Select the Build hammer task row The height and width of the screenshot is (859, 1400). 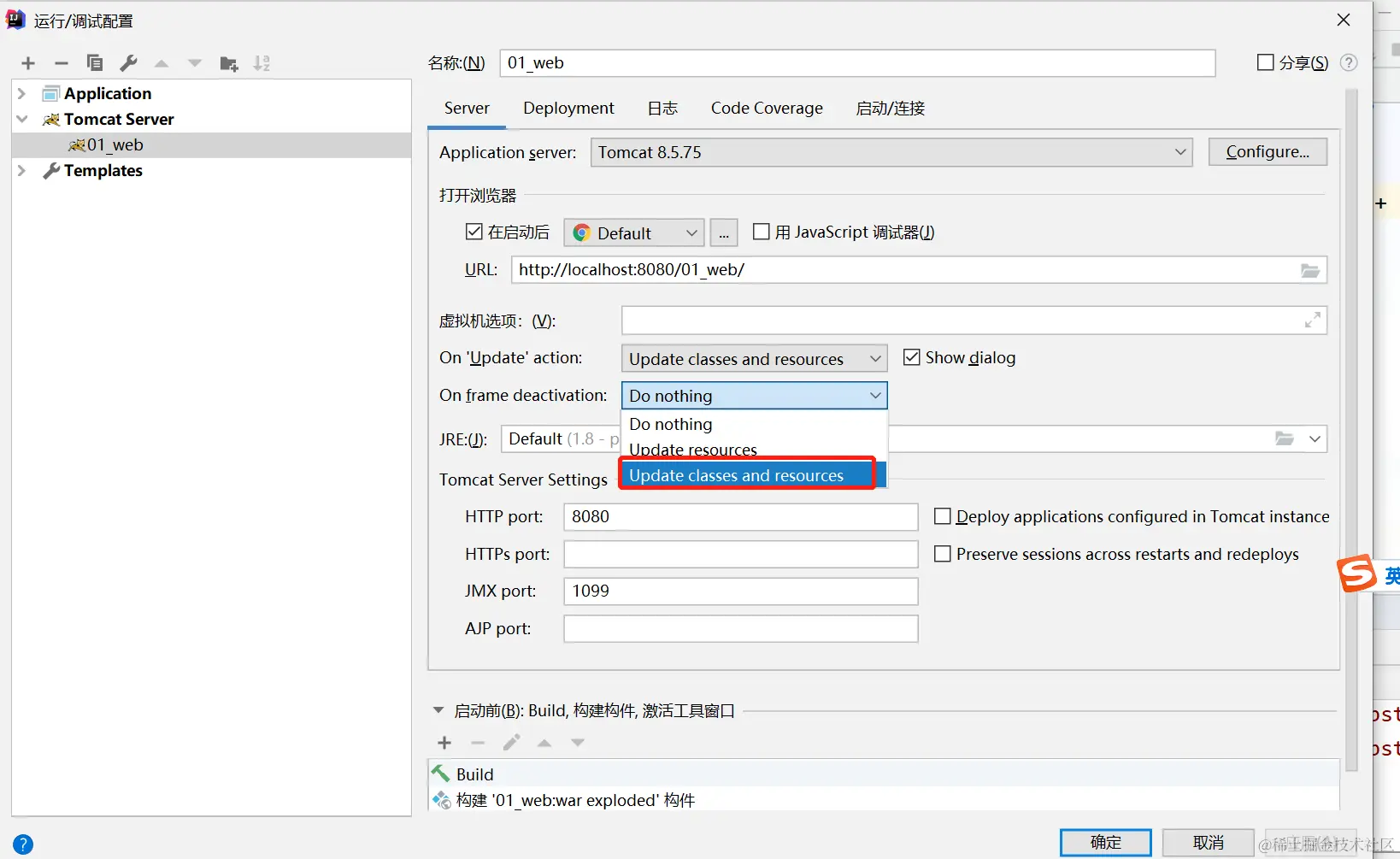click(884, 774)
